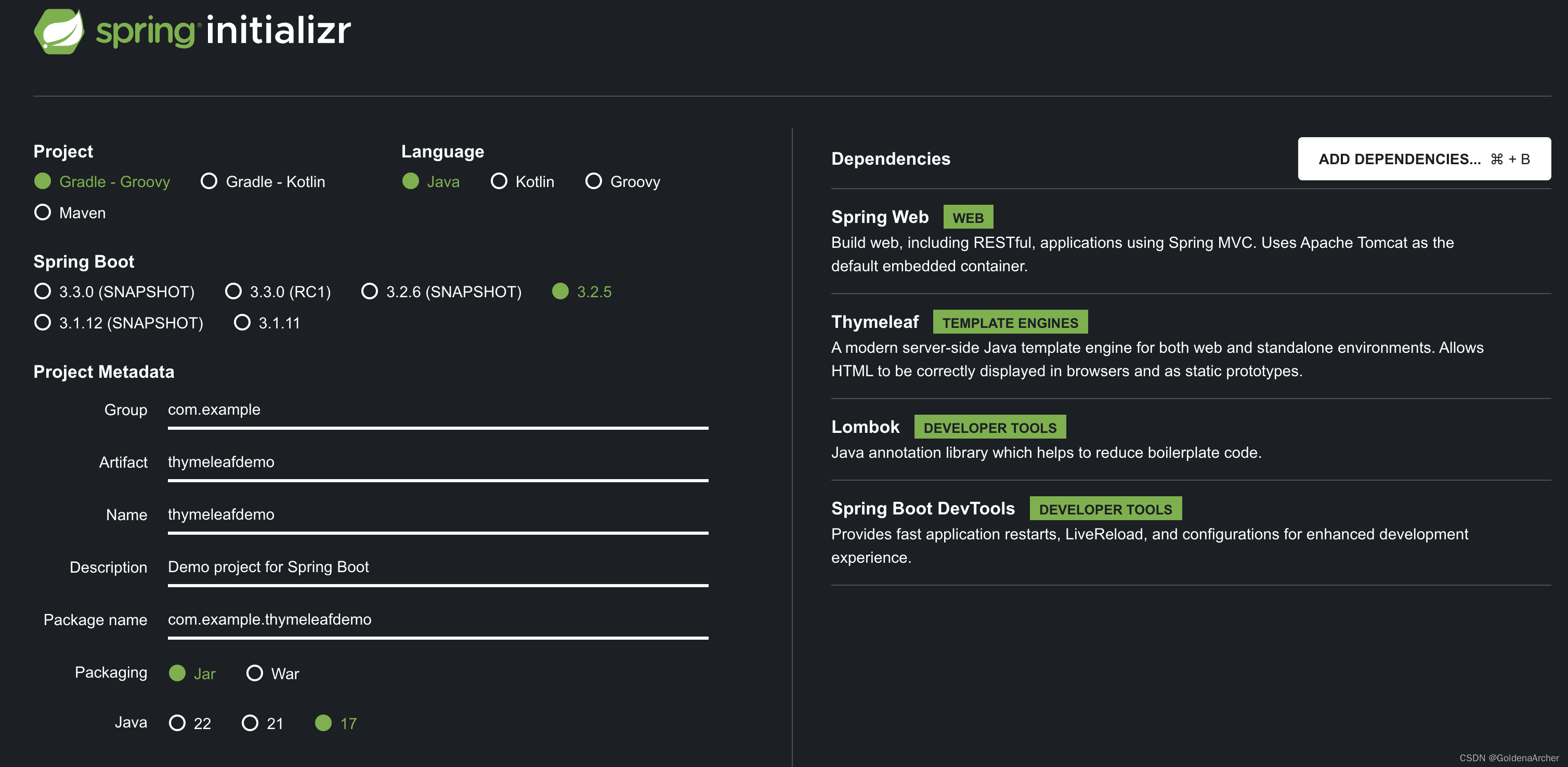Click the Spring Boot DevTools title
Viewport: 1568px width, 767px height.
pyautogui.click(x=923, y=509)
